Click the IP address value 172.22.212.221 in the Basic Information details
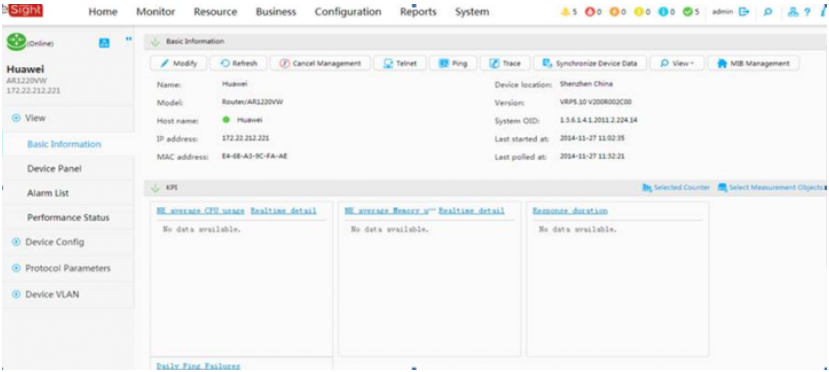Image resolution: width=829 pixels, height=372 pixels. (245, 138)
